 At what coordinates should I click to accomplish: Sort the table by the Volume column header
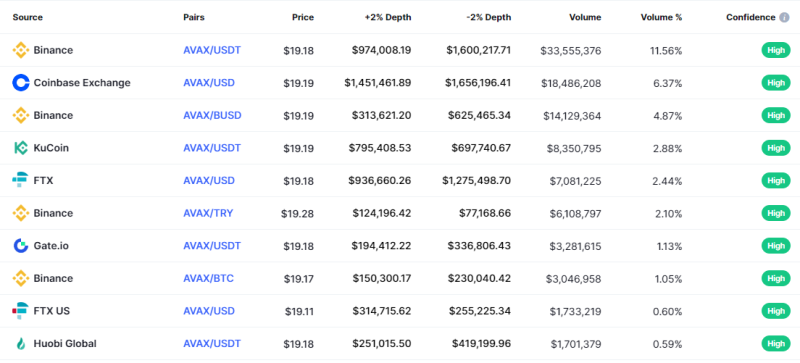(x=585, y=17)
